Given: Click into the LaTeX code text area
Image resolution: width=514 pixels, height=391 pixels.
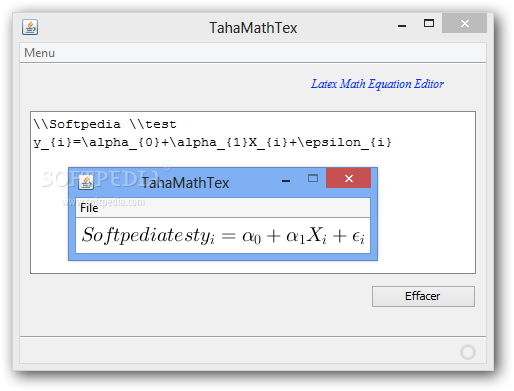Looking at the screenshot, I should (253, 192).
